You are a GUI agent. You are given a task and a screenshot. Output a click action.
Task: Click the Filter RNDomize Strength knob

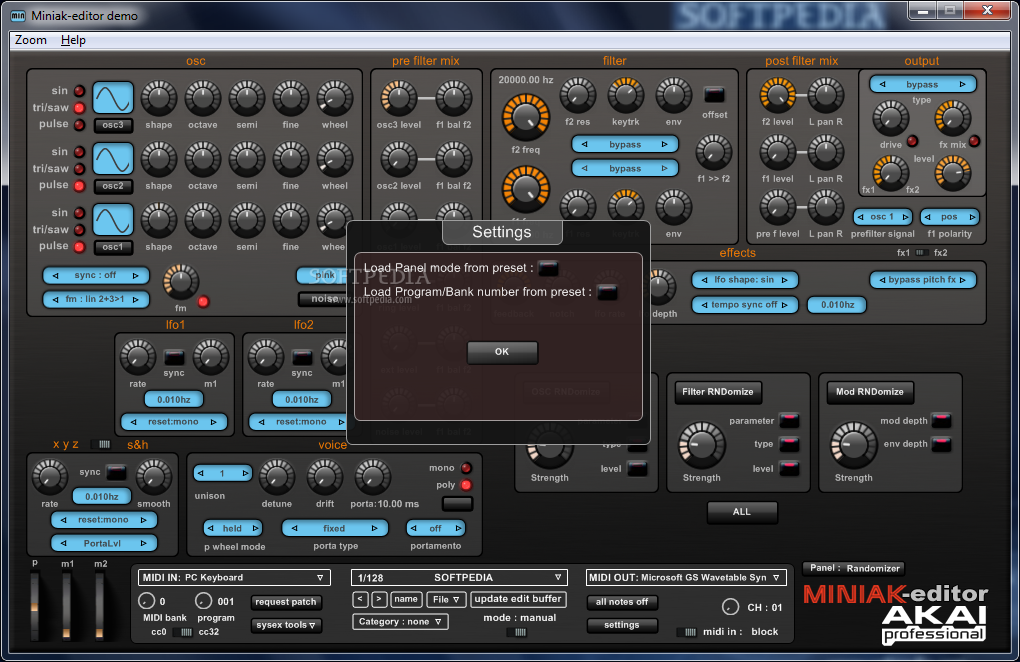pyautogui.click(x=701, y=445)
